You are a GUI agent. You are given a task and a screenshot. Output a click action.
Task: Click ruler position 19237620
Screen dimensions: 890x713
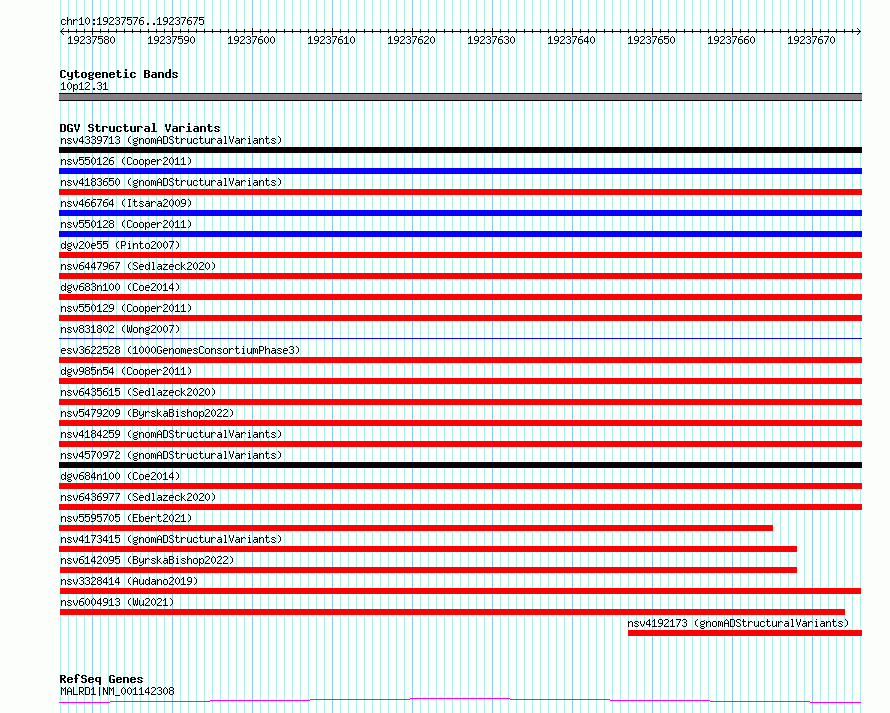pos(412,40)
